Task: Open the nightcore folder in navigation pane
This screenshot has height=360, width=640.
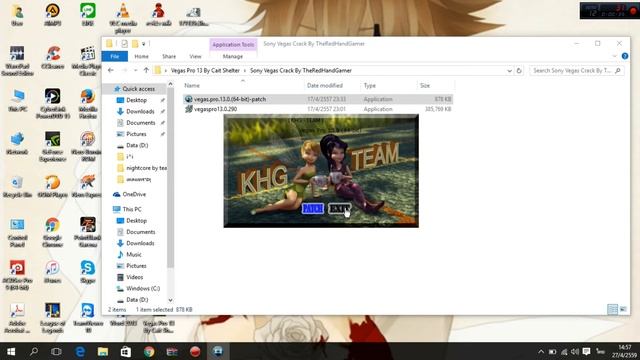Action: [x=142, y=168]
